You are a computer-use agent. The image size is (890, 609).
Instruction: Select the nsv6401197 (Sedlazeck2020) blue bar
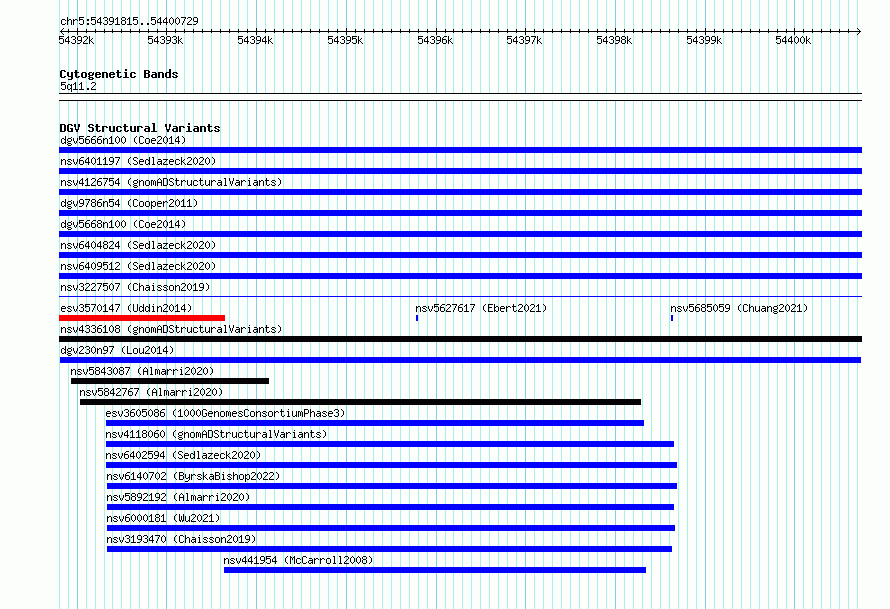click(460, 171)
